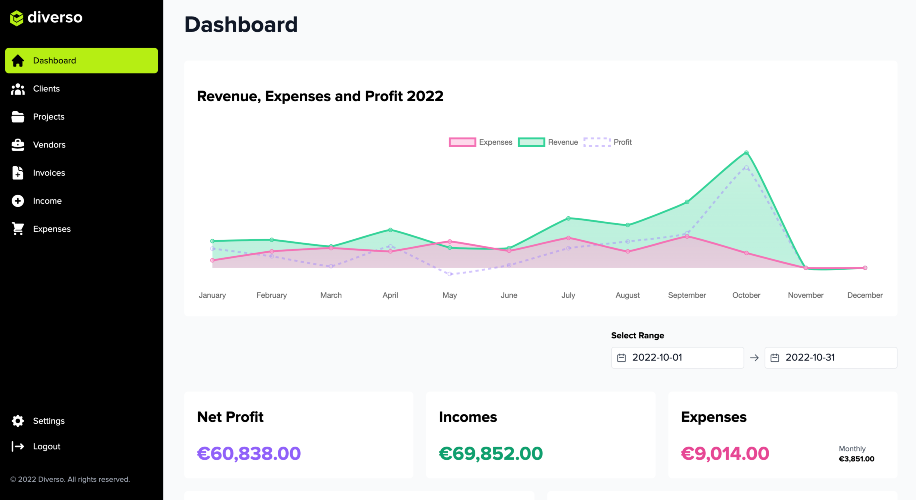Image resolution: width=916 pixels, height=500 pixels.
Task: Toggle the Expenses series in chart legend
Action: pyautogui.click(x=481, y=142)
